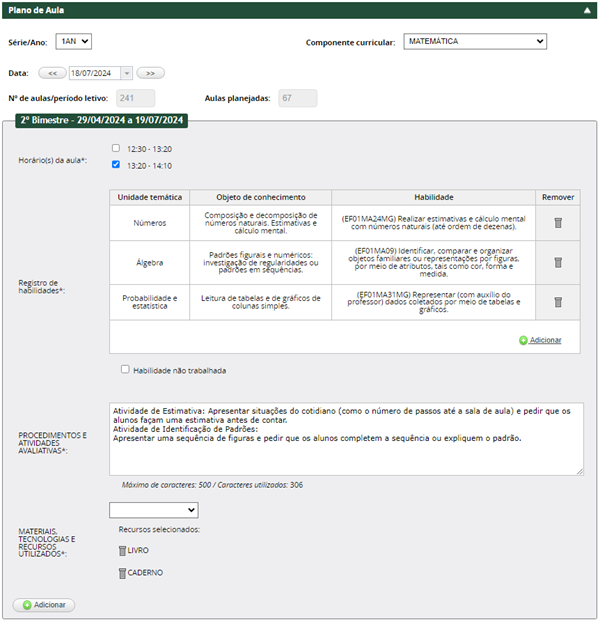Delete the Números skill row
The image size is (600, 622).
[558, 222]
